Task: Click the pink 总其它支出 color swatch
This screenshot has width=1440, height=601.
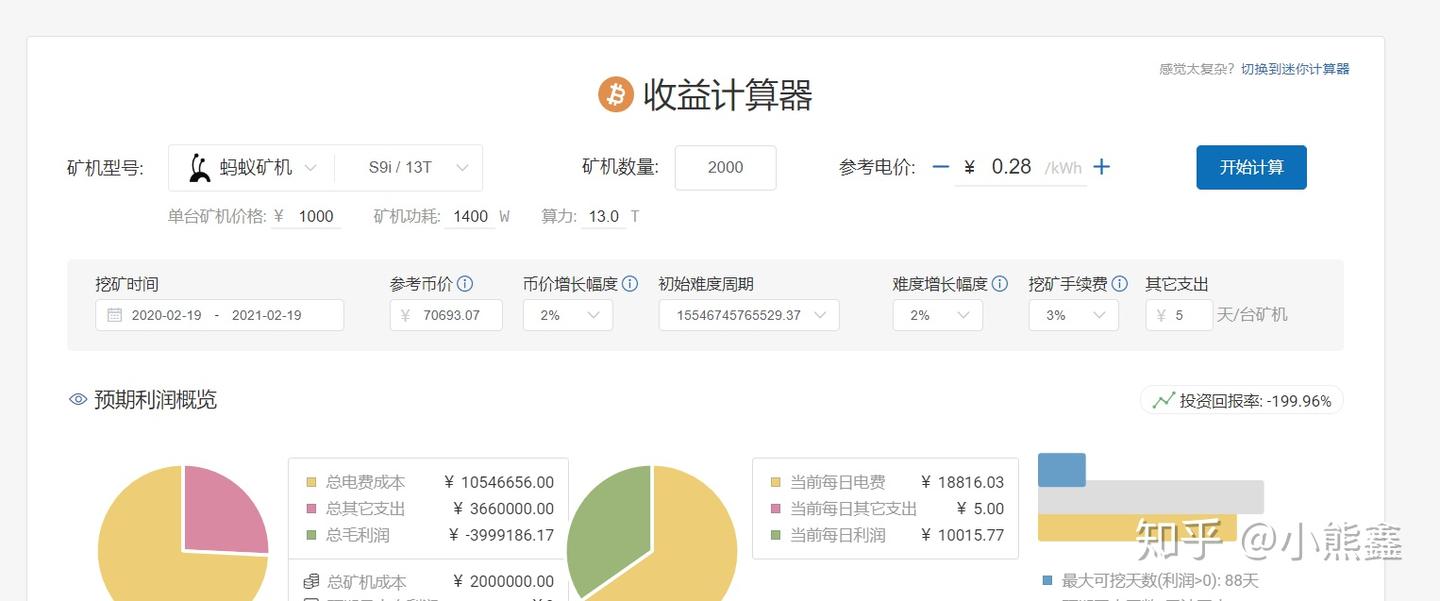Action: pos(310,509)
